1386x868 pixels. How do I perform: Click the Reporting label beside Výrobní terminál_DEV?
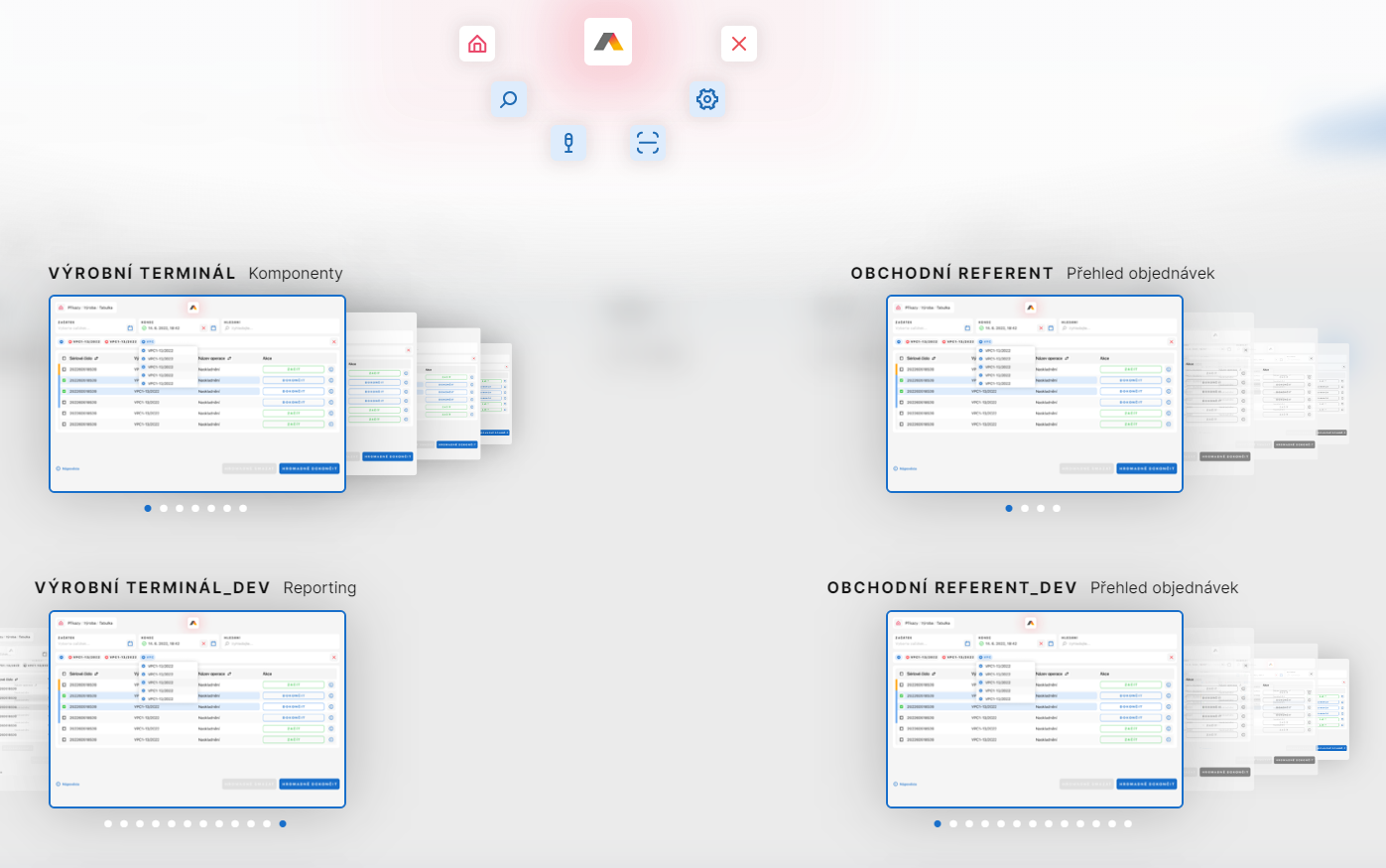319,588
